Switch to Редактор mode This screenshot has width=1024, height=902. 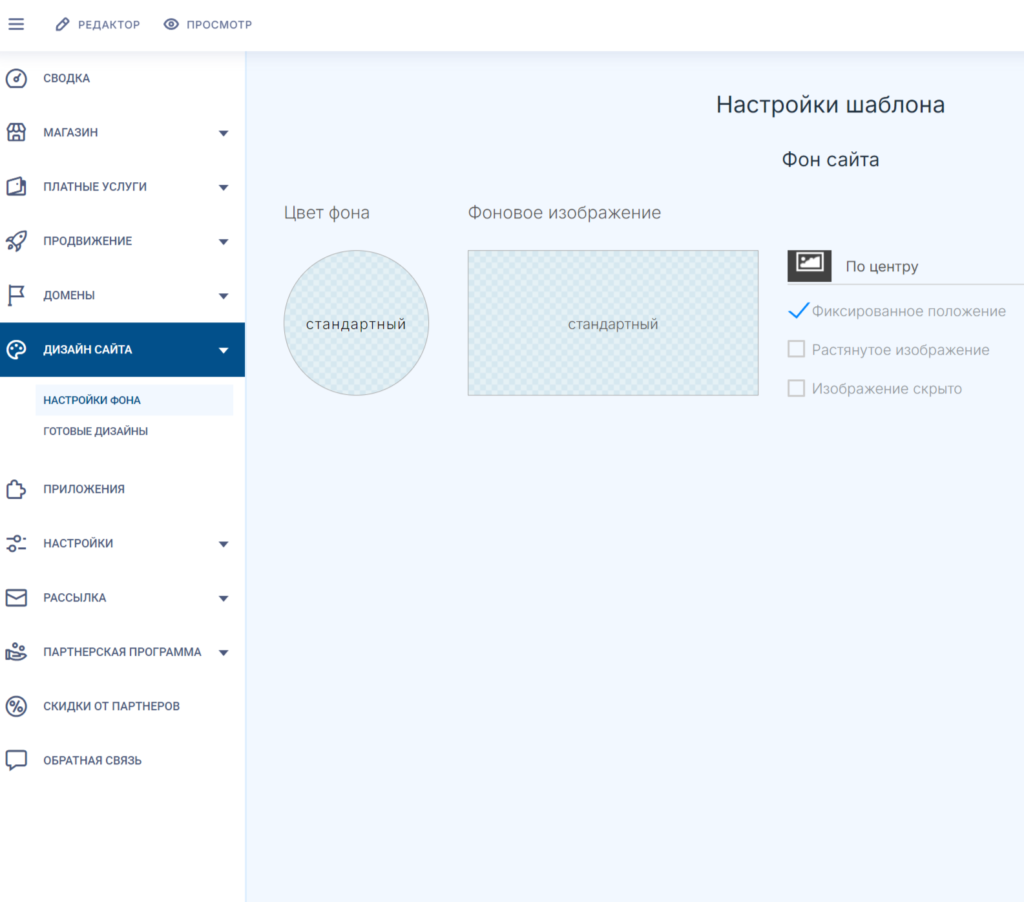point(97,24)
